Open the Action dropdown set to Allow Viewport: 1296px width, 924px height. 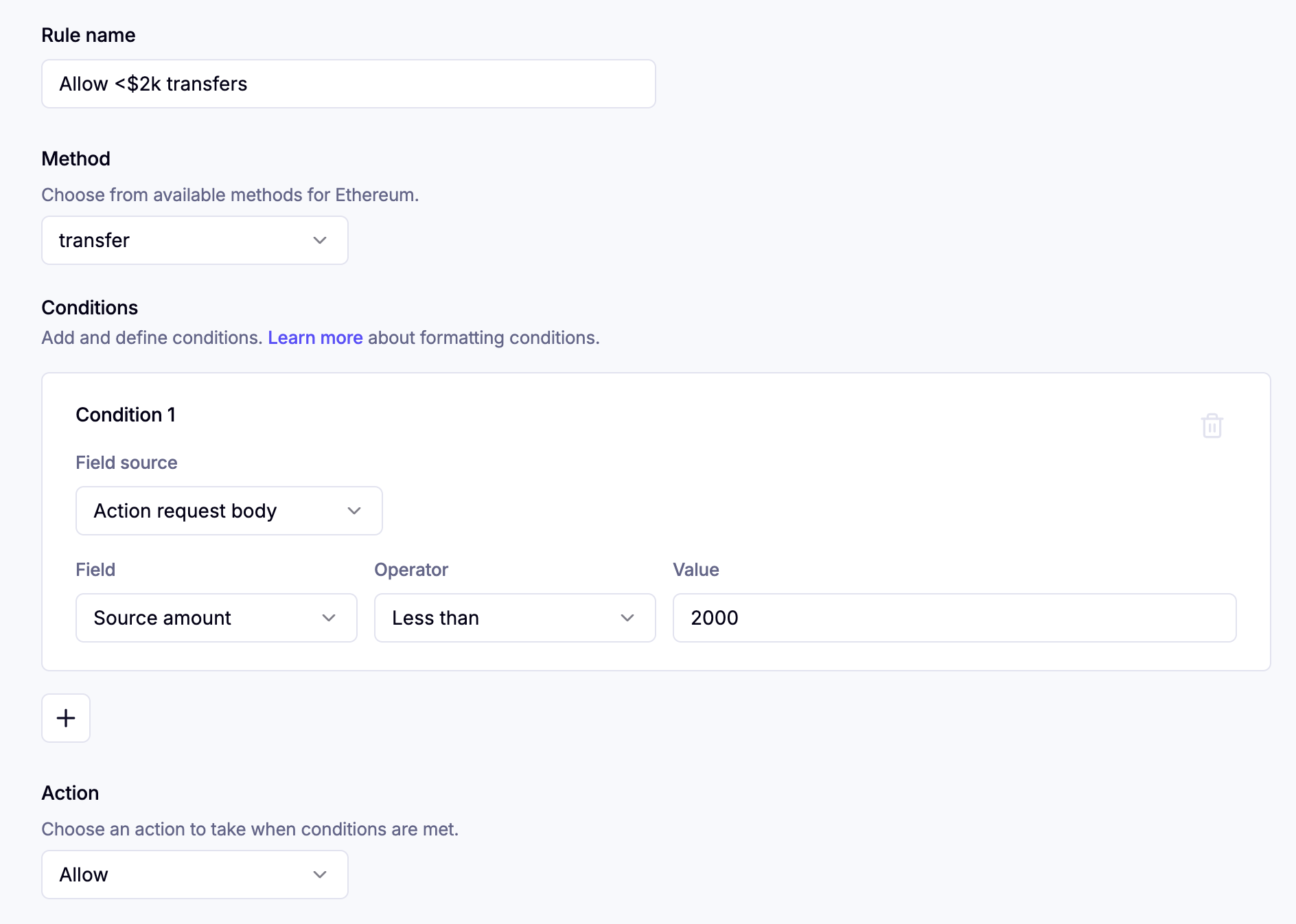tap(195, 875)
